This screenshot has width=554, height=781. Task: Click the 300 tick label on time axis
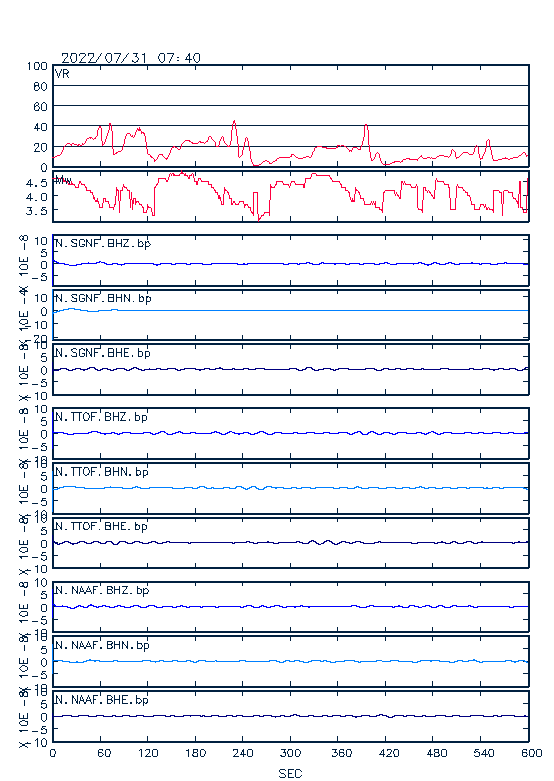tap(290, 753)
